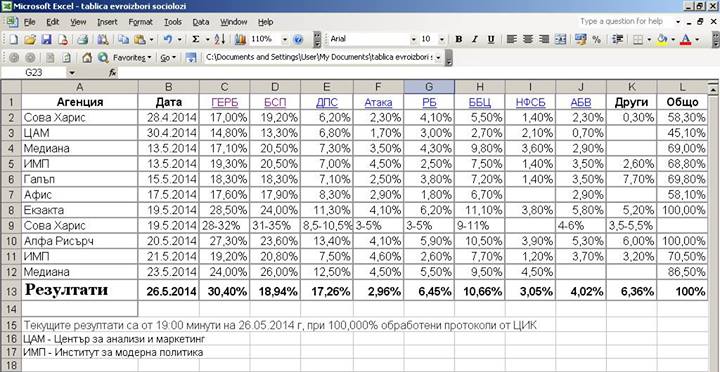
Task: Toggle Underline formatting
Action: coord(491,39)
